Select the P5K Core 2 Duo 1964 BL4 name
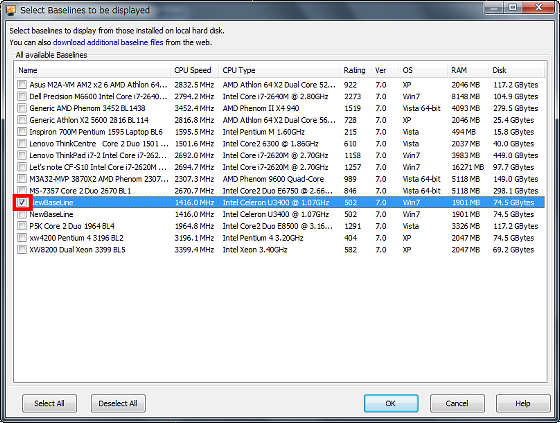The height and width of the screenshot is (423, 560). (72, 226)
